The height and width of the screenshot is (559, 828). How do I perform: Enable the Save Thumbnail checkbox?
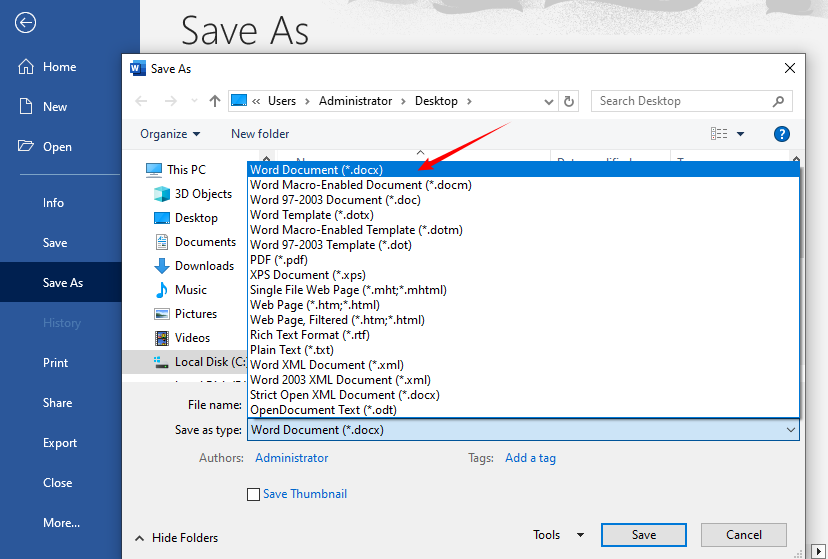(x=253, y=494)
